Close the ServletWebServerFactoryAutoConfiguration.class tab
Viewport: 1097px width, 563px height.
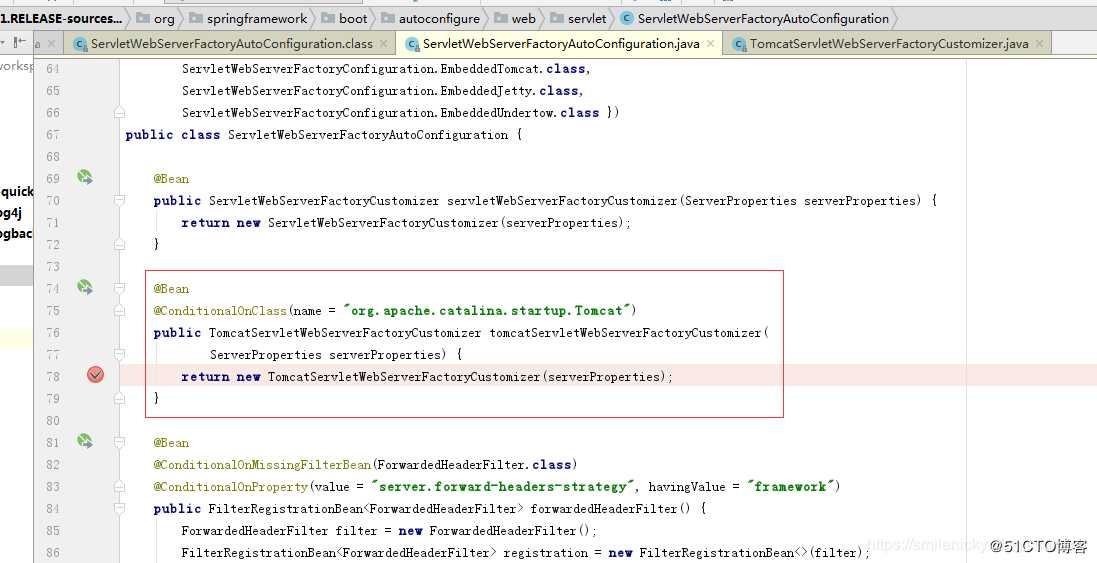pos(383,43)
